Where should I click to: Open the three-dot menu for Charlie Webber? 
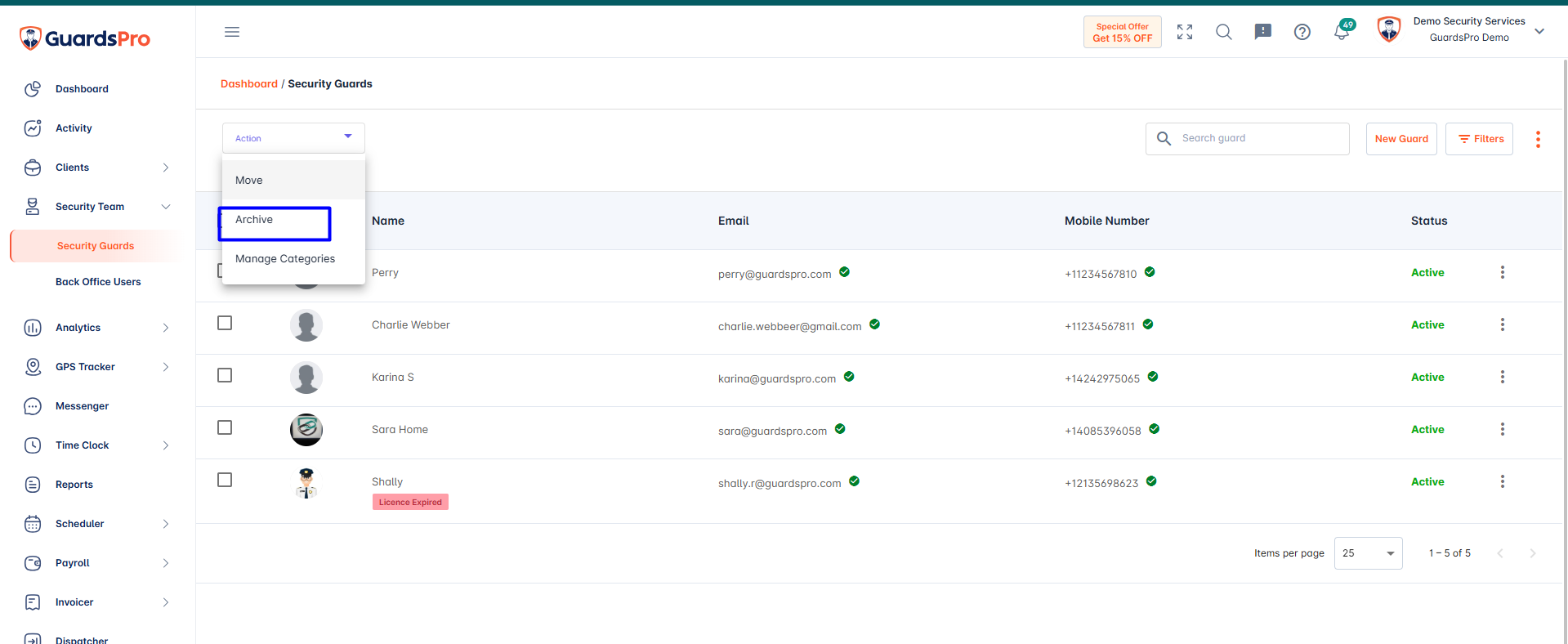point(1502,324)
